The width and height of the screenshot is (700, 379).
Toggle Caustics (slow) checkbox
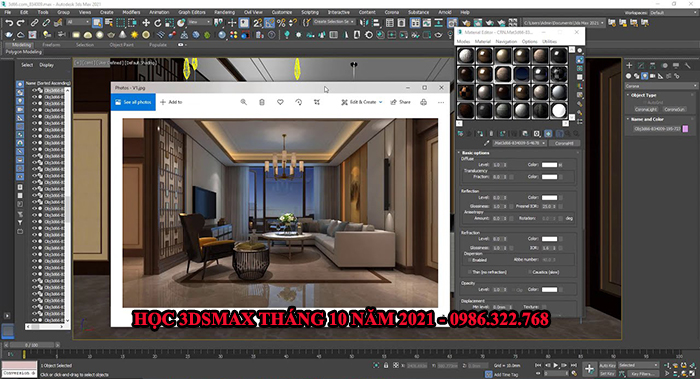(x=530, y=272)
